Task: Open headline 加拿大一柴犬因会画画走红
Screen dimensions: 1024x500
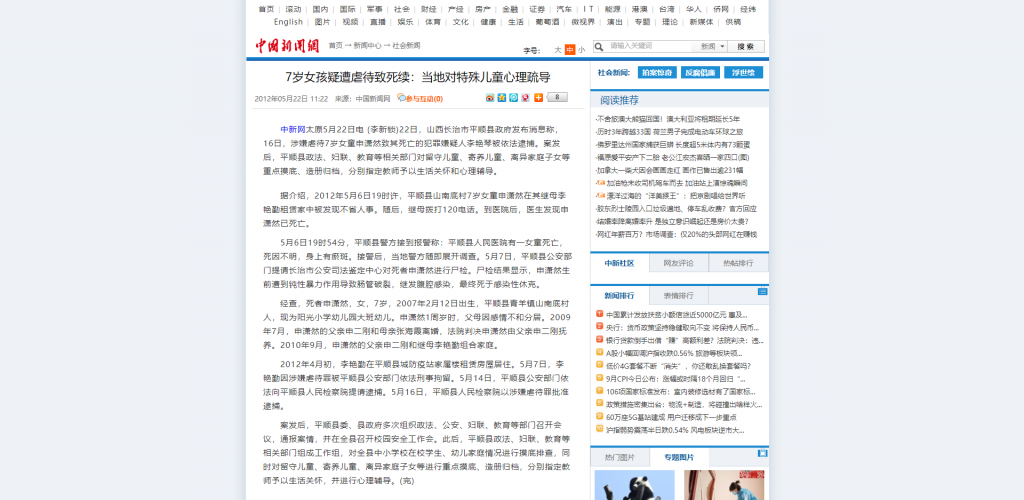Action: pos(669,170)
